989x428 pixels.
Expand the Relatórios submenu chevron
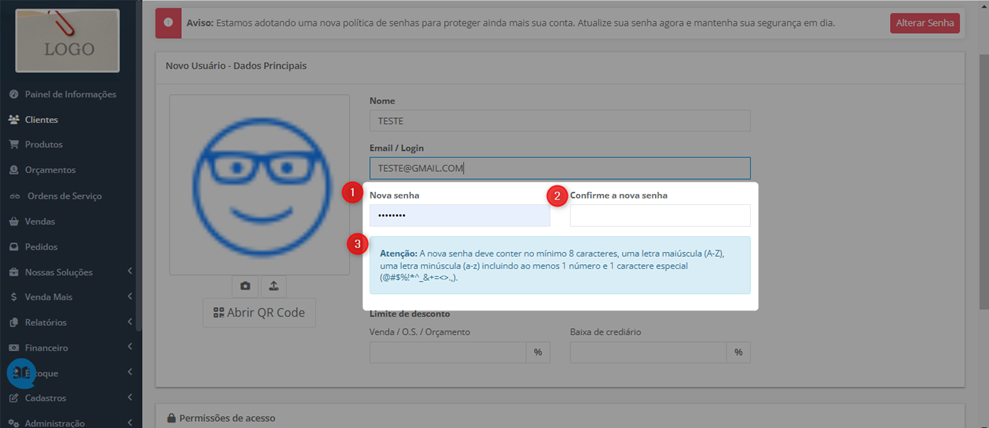coord(129,322)
